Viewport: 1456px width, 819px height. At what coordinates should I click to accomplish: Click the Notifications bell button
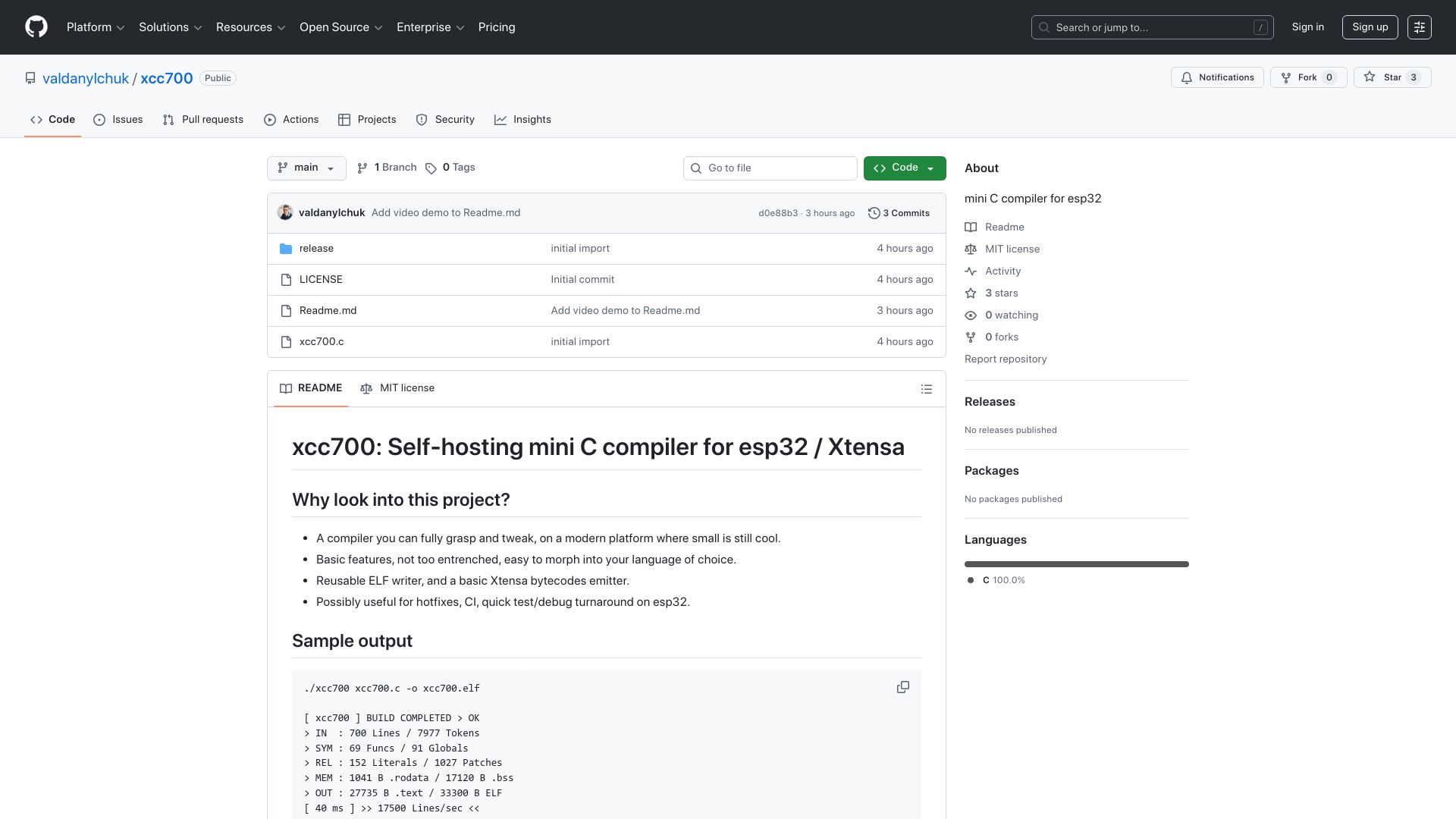[x=1217, y=77]
